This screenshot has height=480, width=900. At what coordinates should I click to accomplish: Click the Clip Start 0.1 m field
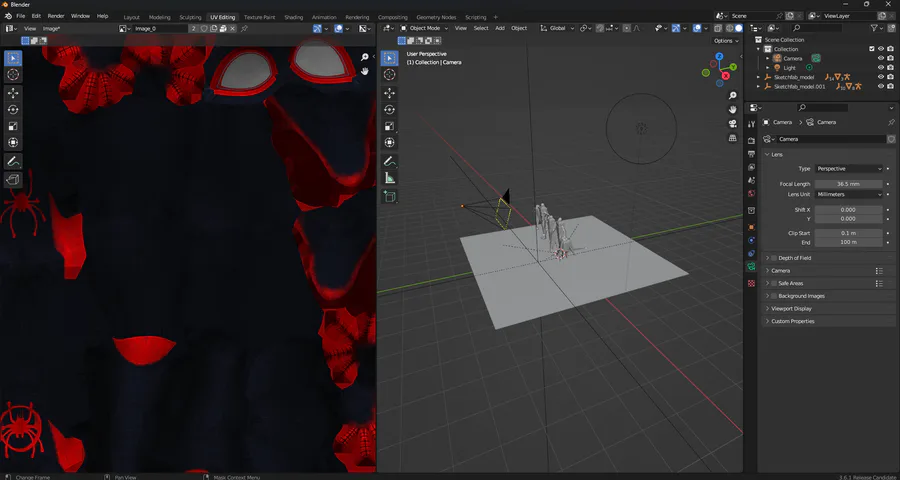[848, 234]
